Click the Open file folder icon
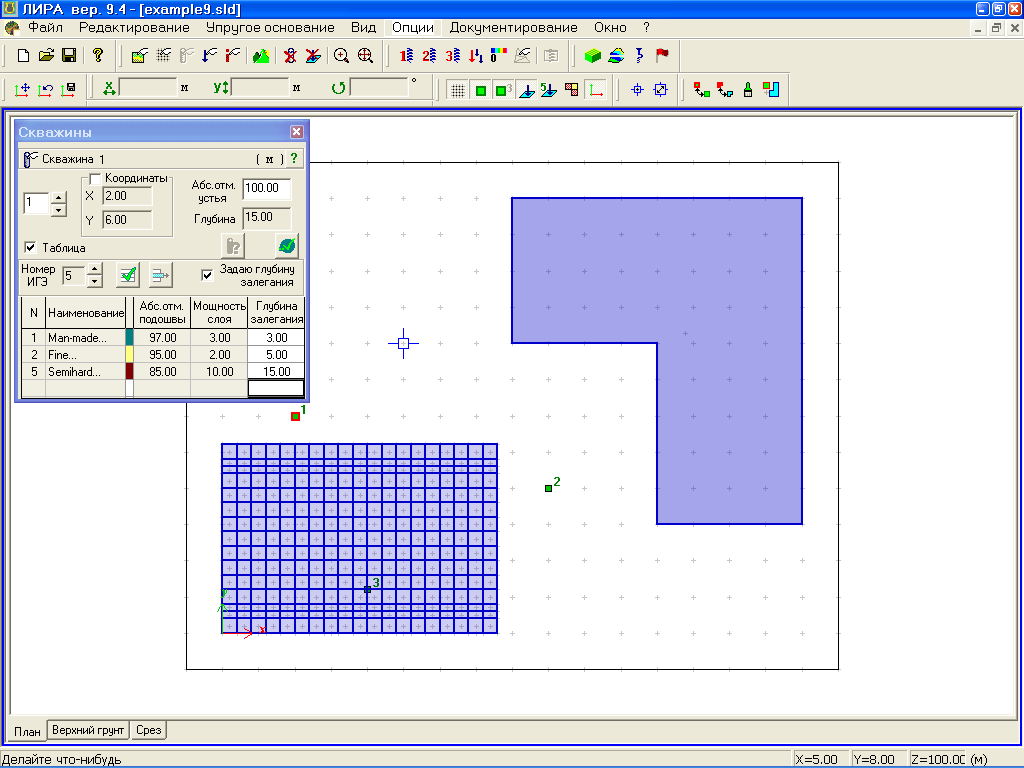This screenshot has width=1024, height=768. (x=46, y=55)
